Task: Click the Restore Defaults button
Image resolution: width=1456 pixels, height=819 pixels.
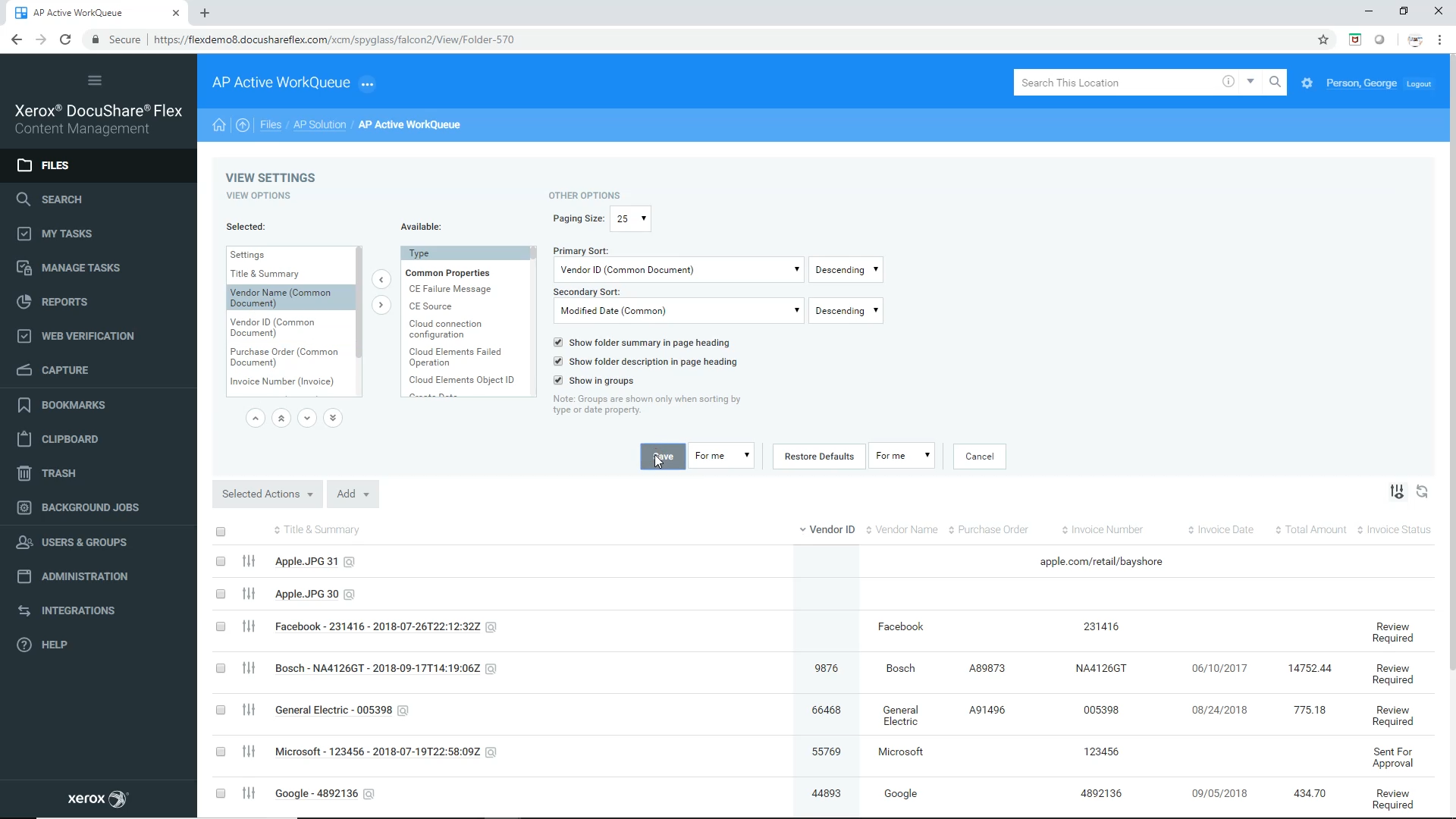Action: point(819,457)
